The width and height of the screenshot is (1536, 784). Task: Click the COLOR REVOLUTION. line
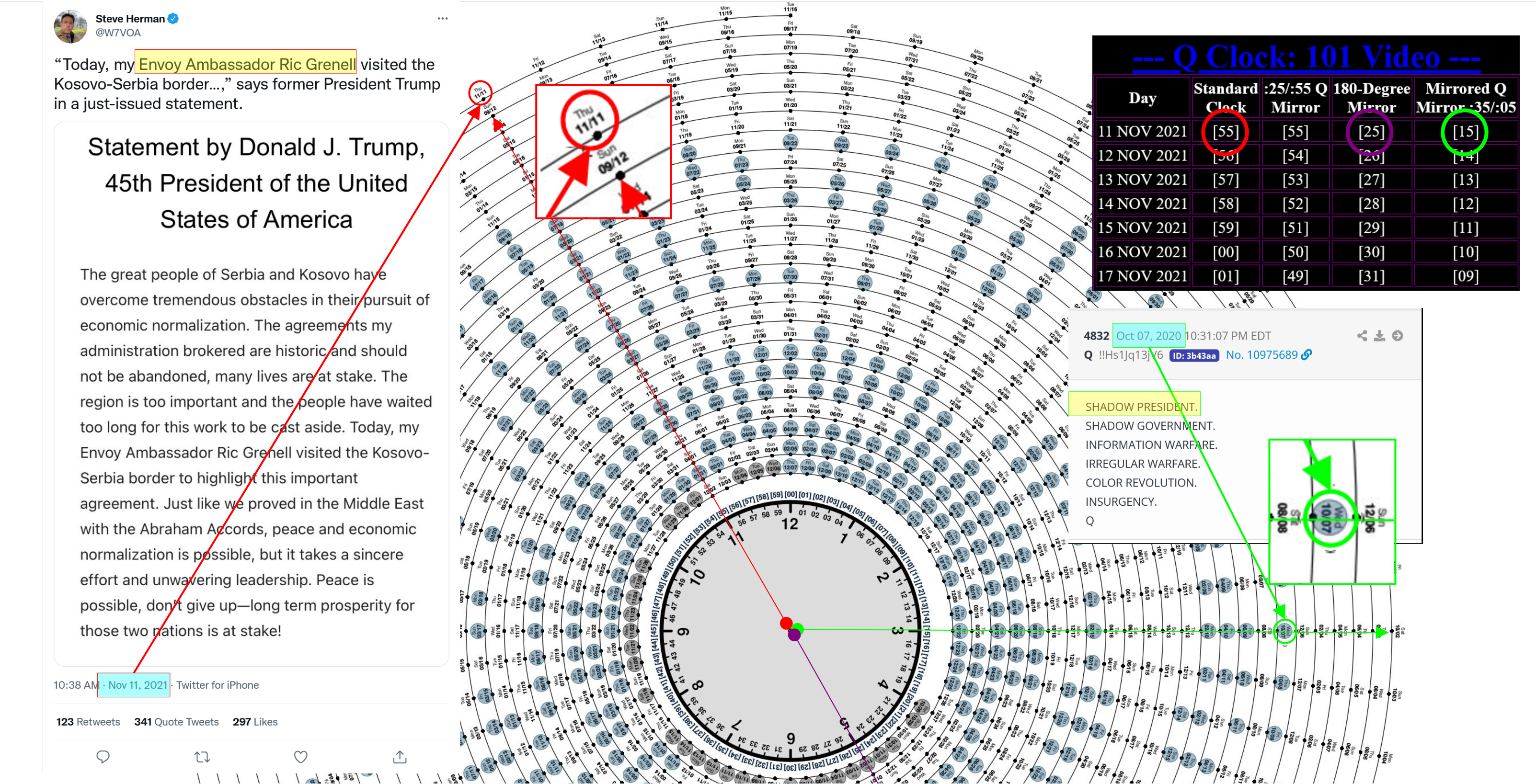(1141, 483)
